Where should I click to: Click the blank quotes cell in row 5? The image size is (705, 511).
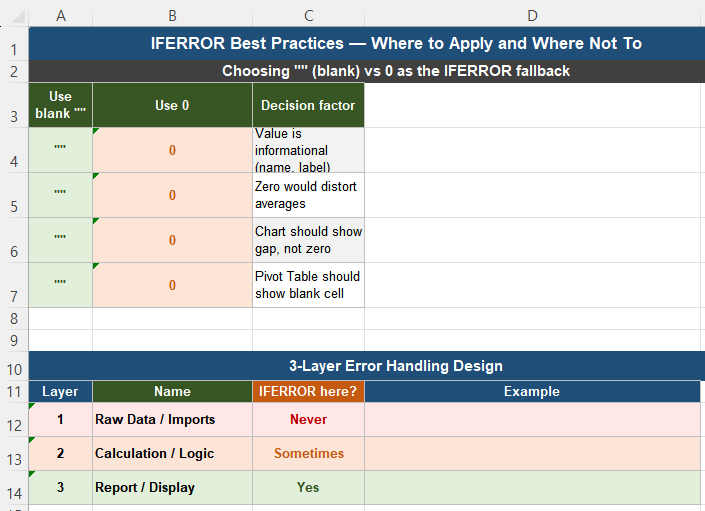61,195
